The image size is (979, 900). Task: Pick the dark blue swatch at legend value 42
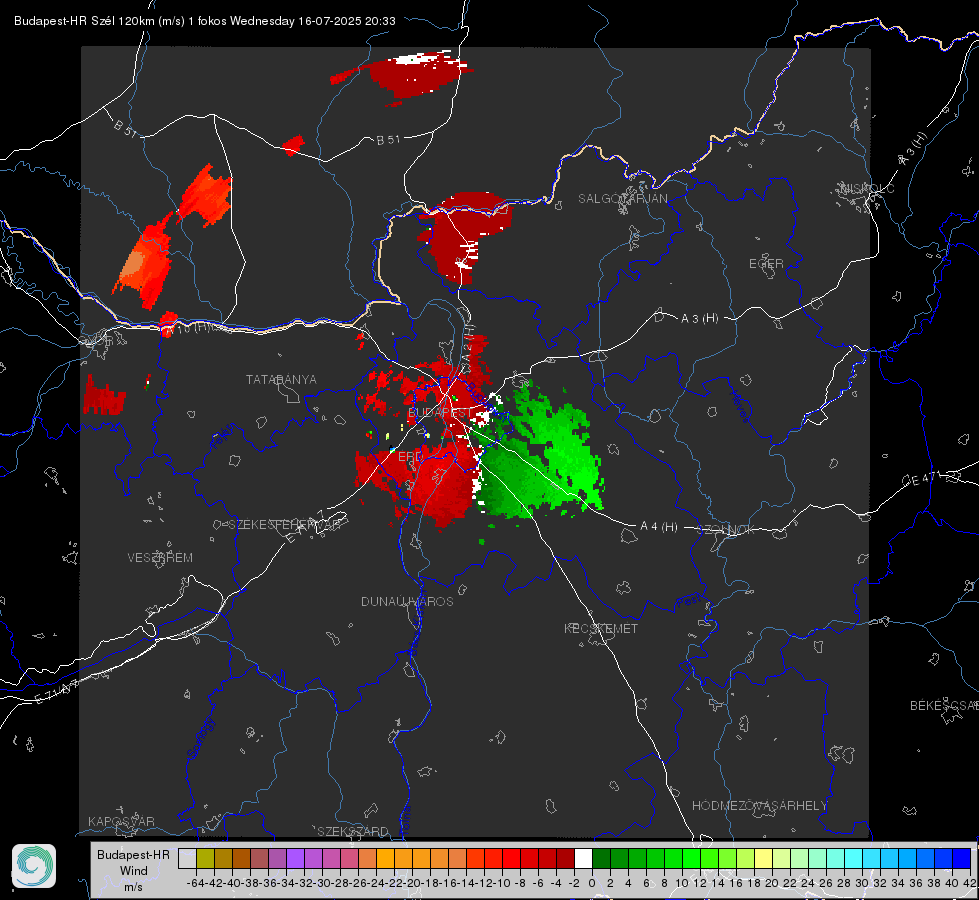[962, 859]
